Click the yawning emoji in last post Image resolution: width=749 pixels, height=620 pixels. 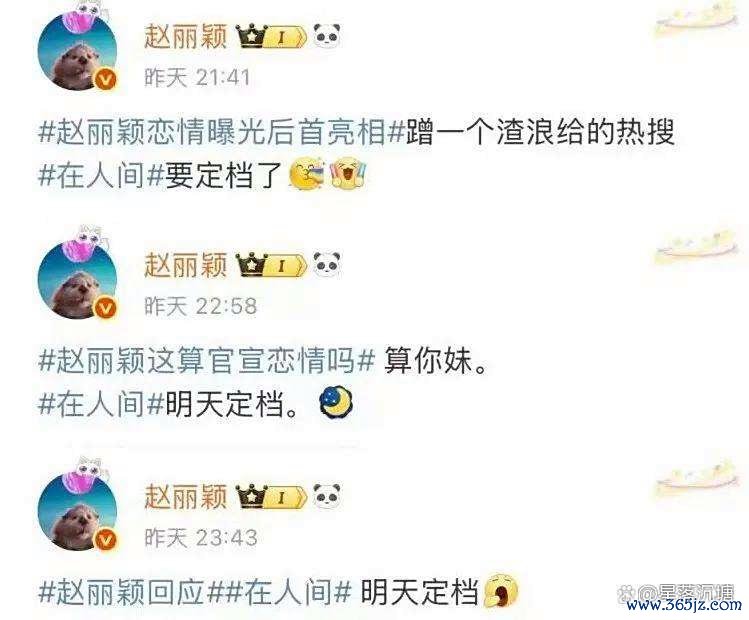501,590
